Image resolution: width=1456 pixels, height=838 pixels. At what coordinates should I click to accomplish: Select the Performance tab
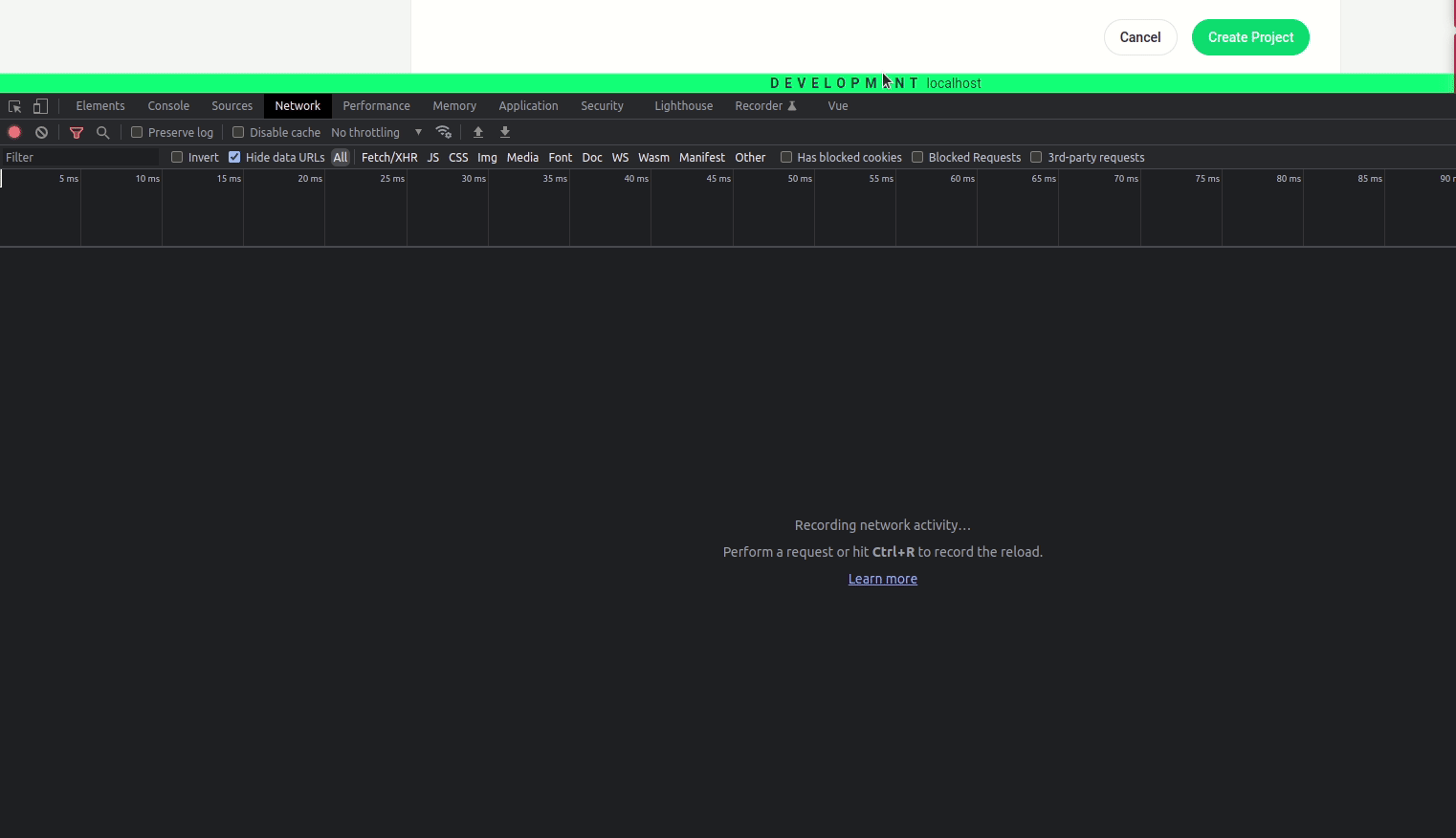coord(377,106)
